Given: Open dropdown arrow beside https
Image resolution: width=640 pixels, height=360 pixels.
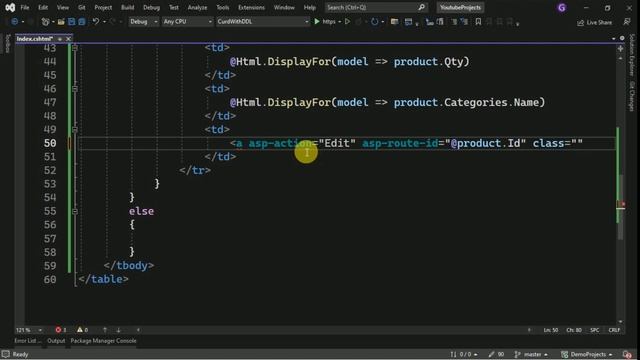Looking at the screenshot, I should [x=340, y=22].
